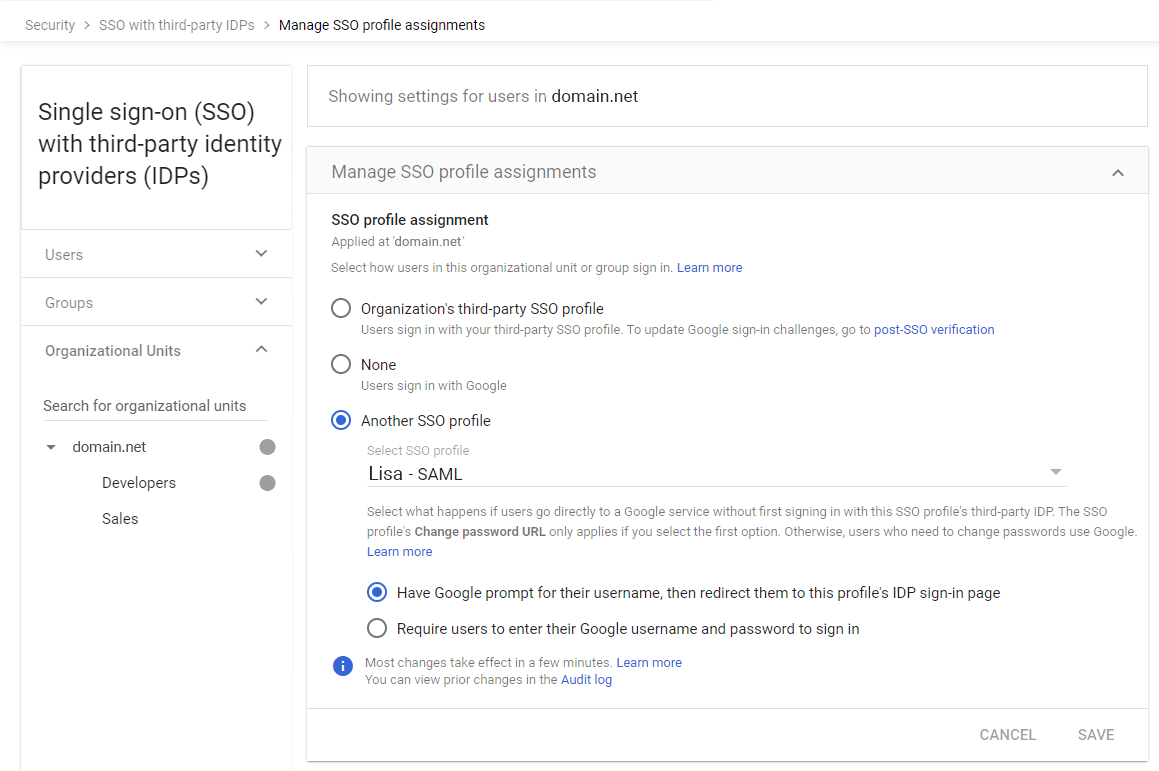1159x771 pixels.
Task: Collapse the domain.net tree arrow
Action: point(51,448)
